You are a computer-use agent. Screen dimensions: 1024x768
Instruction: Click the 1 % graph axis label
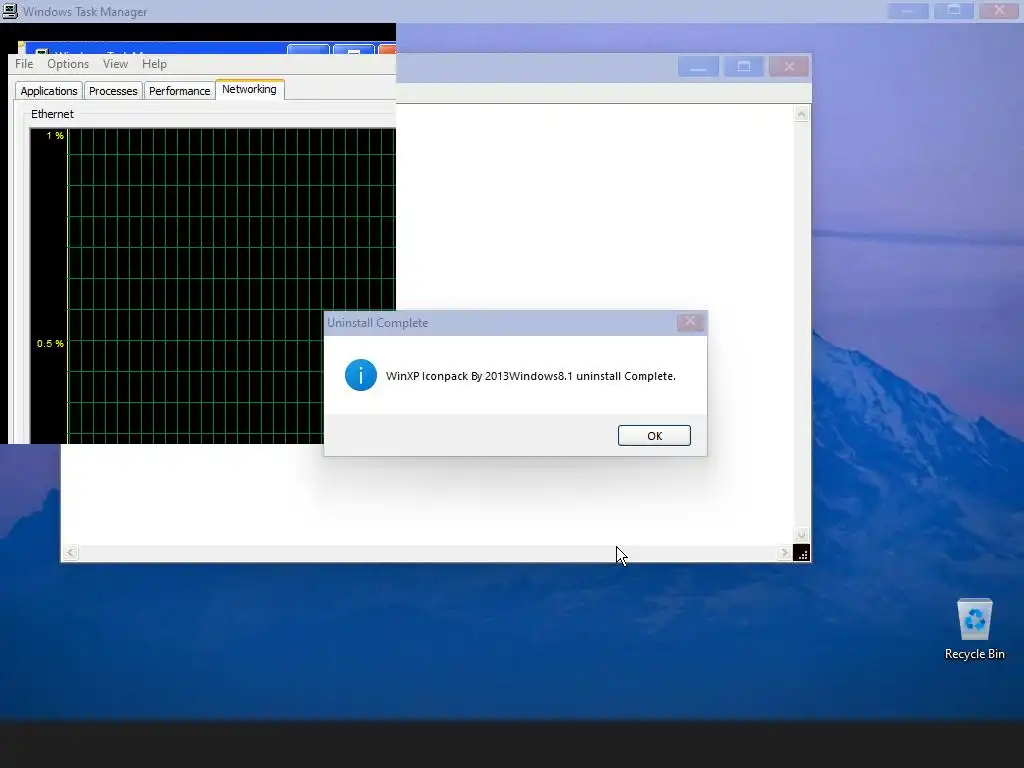pyautogui.click(x=55, y=136)
